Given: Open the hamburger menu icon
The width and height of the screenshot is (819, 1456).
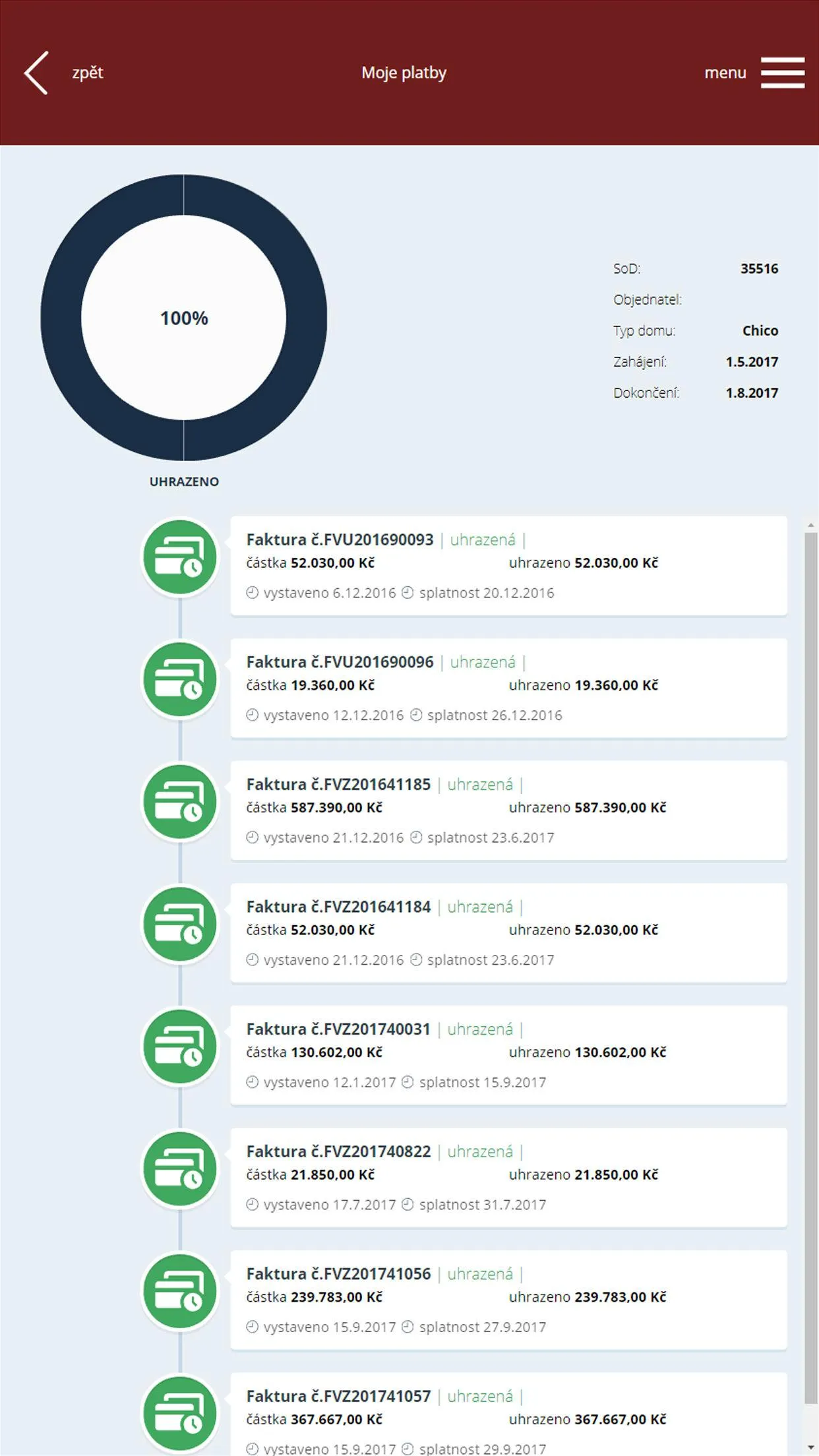Looking at the screenshot, I should (783, 73).
